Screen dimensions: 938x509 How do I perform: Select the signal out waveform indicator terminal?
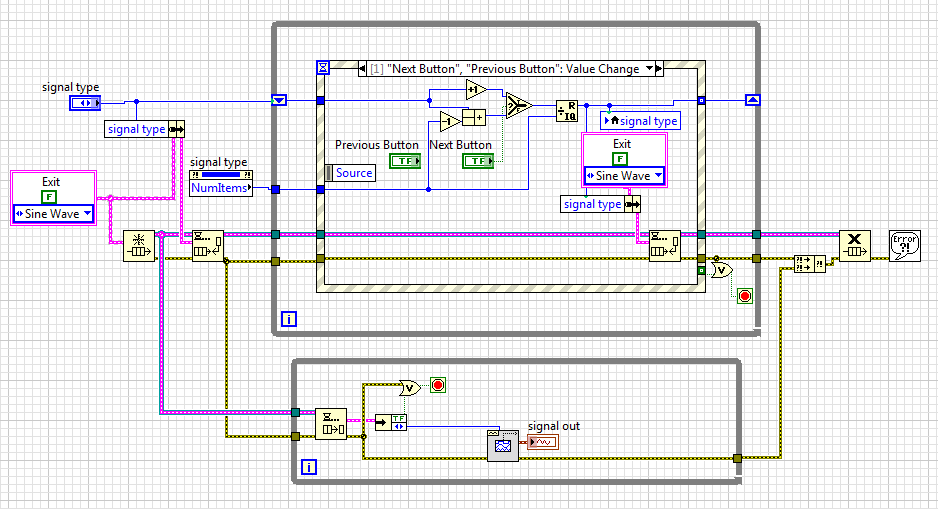pos(543,443)
